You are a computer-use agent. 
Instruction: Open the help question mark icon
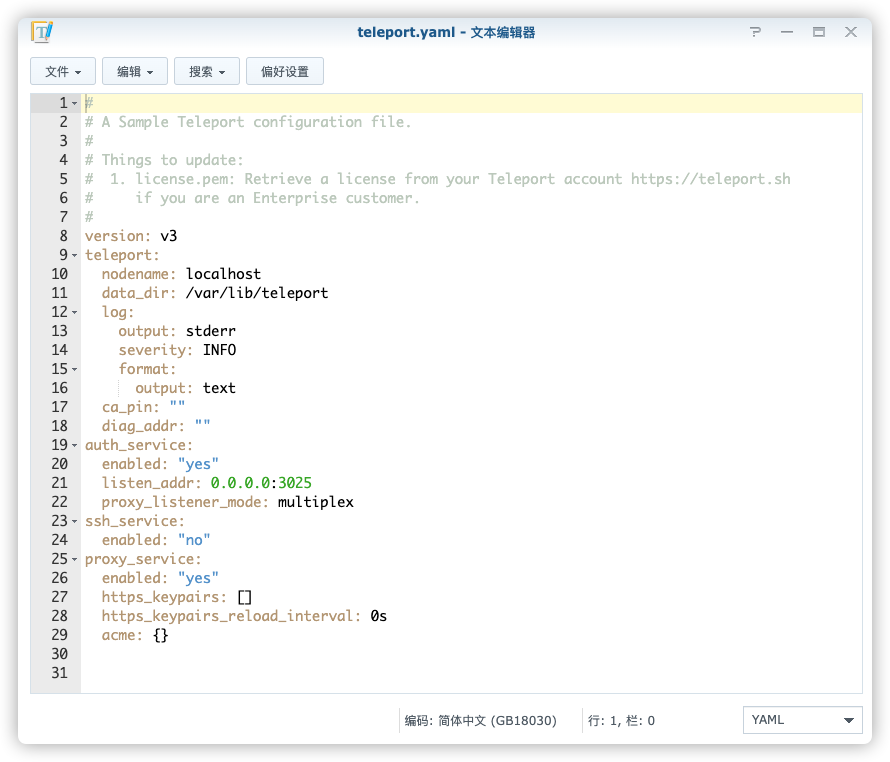click(x=755, y=32)
